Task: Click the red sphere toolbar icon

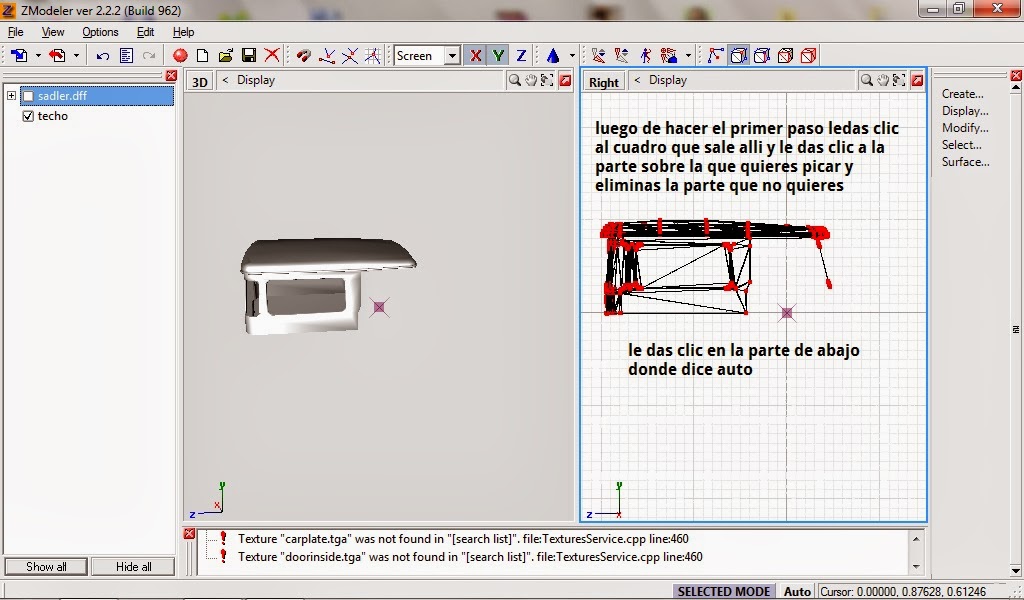Action: point(180,55)
